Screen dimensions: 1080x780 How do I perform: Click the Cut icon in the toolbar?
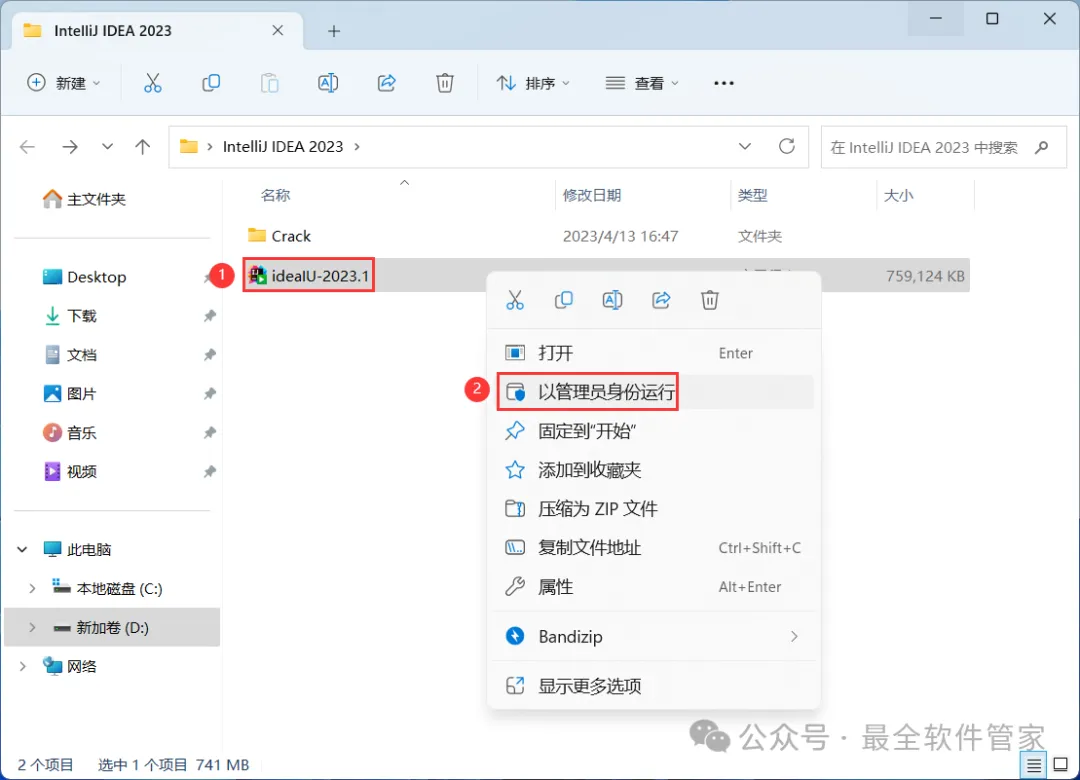tap(152, 83)
